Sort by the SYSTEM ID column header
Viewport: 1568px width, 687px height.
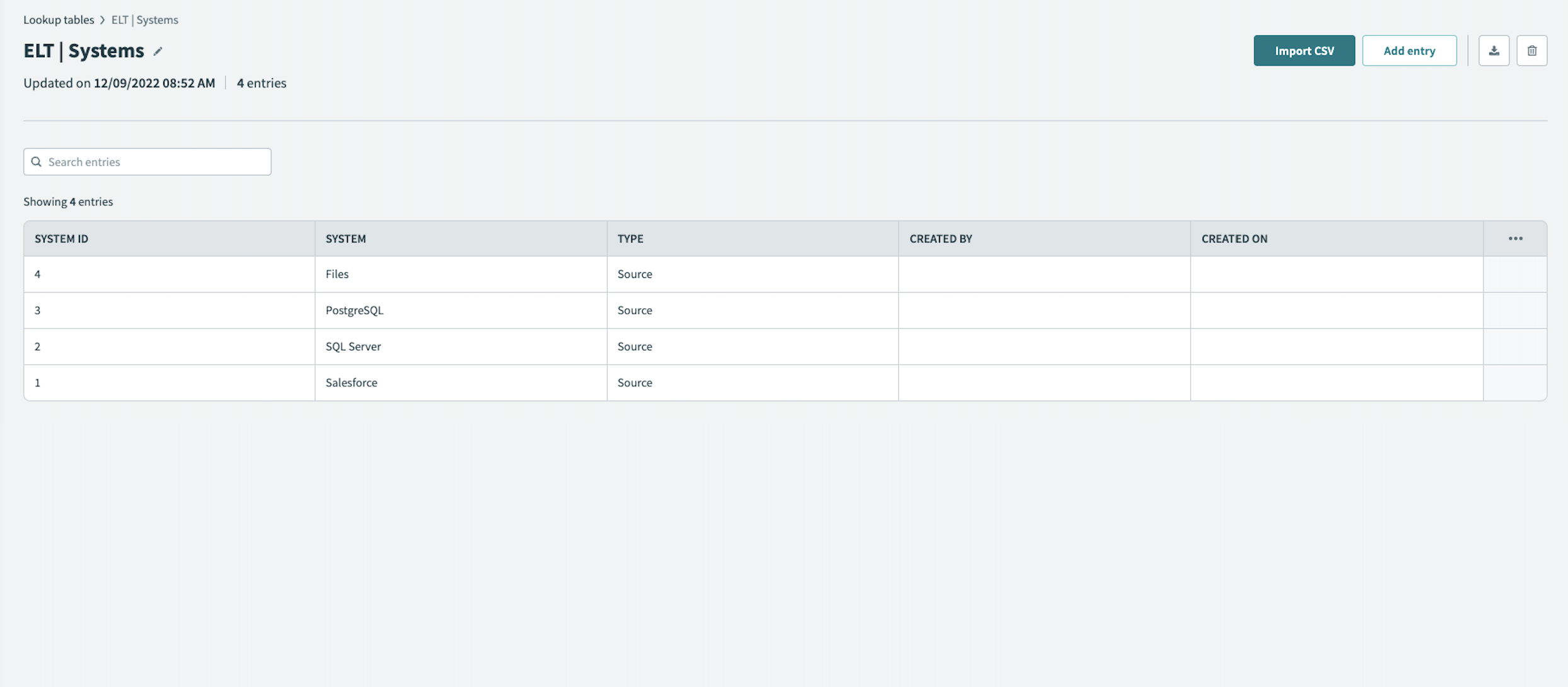(62, 238)
